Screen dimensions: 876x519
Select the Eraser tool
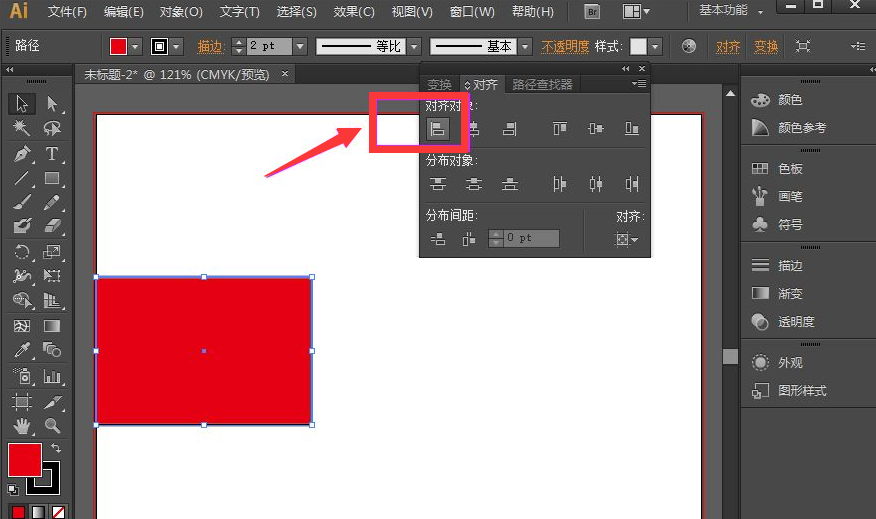52,226
